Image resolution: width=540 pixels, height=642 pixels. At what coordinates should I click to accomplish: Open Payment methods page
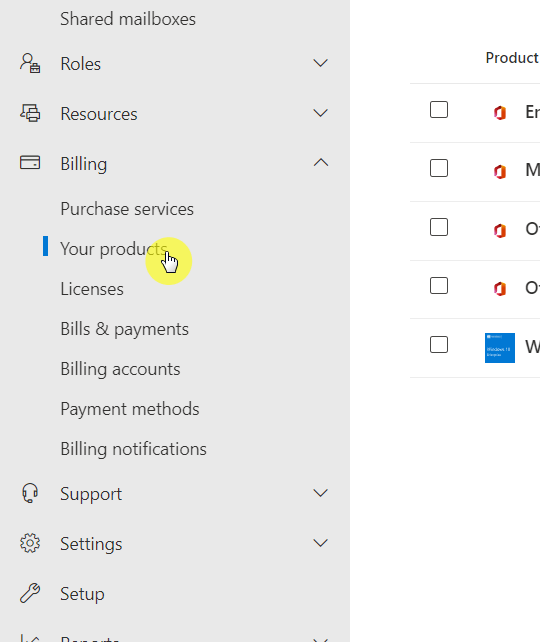130,409
